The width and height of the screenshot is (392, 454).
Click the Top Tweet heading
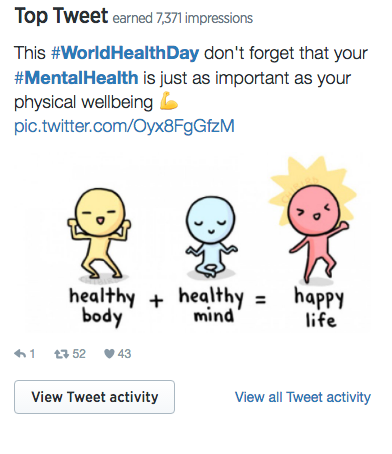61,16
